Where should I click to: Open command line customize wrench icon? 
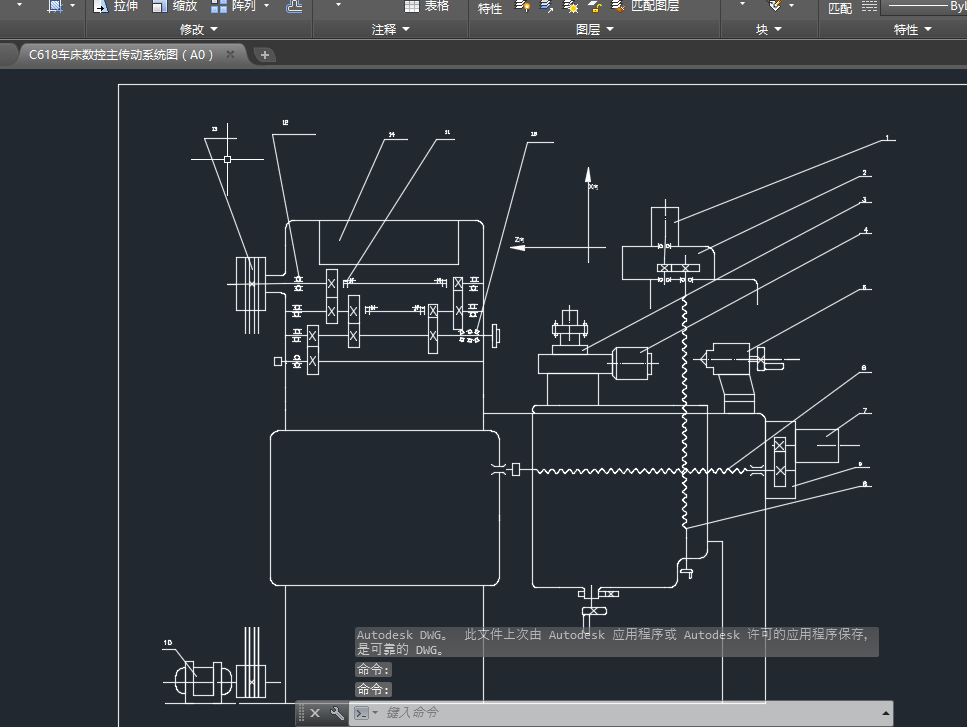(337, 713)
